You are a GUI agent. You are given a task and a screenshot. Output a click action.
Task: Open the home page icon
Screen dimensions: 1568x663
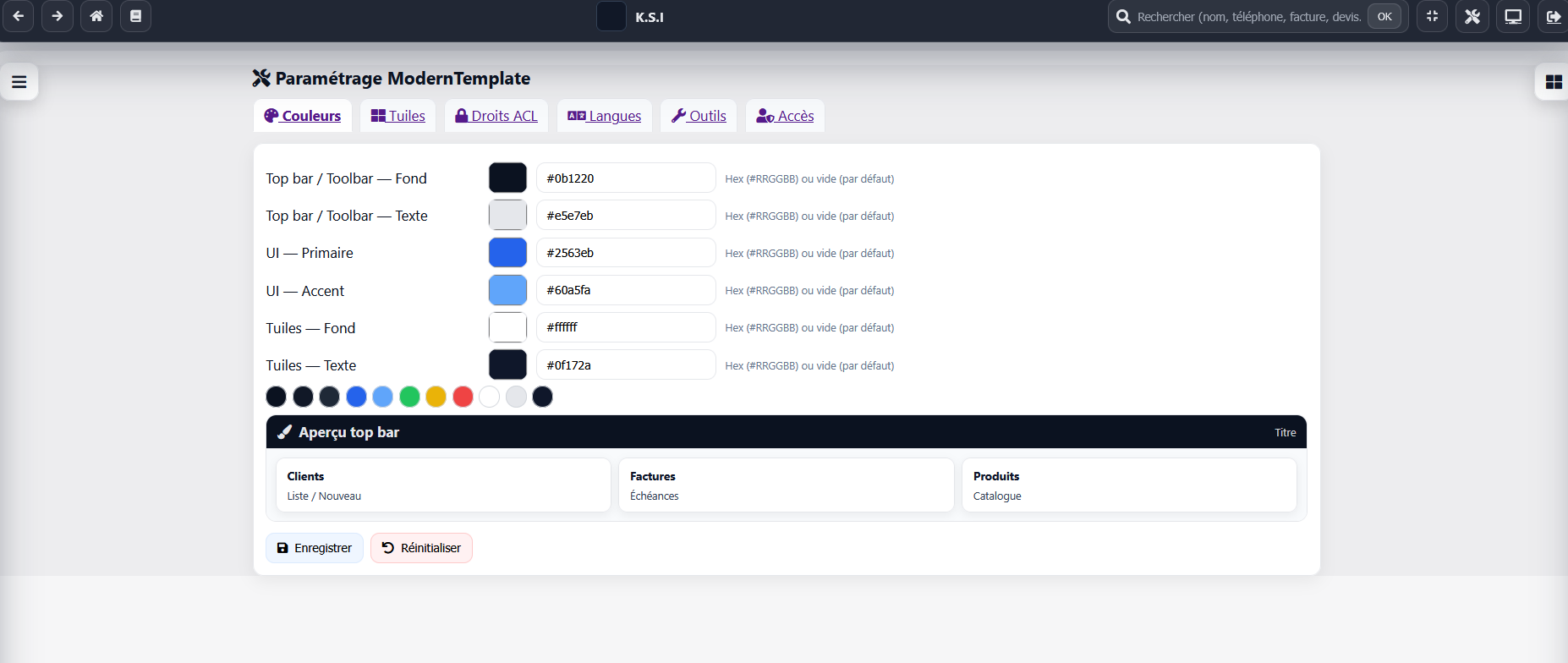(x=96, y=16)
